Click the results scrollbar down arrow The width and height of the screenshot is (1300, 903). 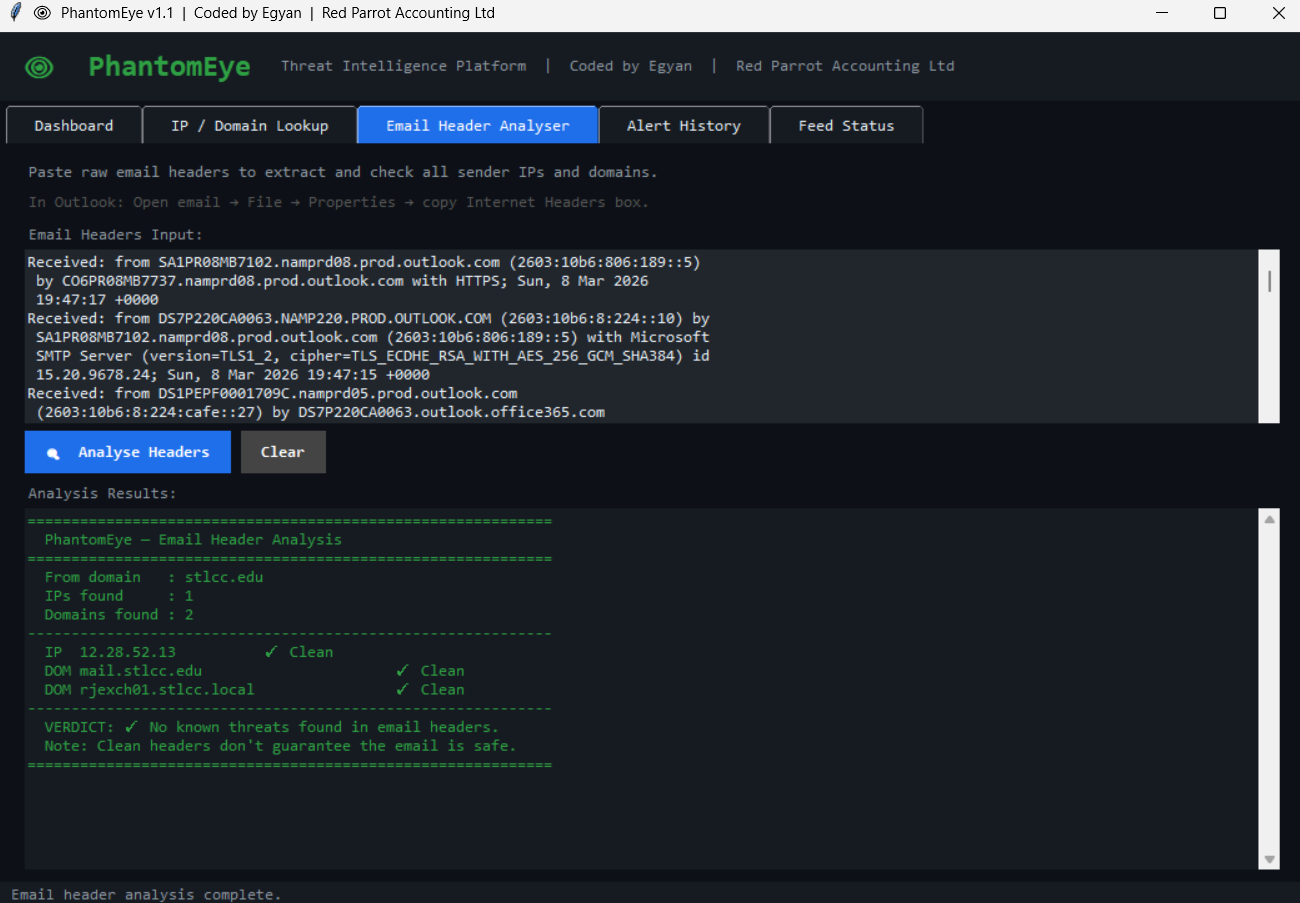point(1270,859)
